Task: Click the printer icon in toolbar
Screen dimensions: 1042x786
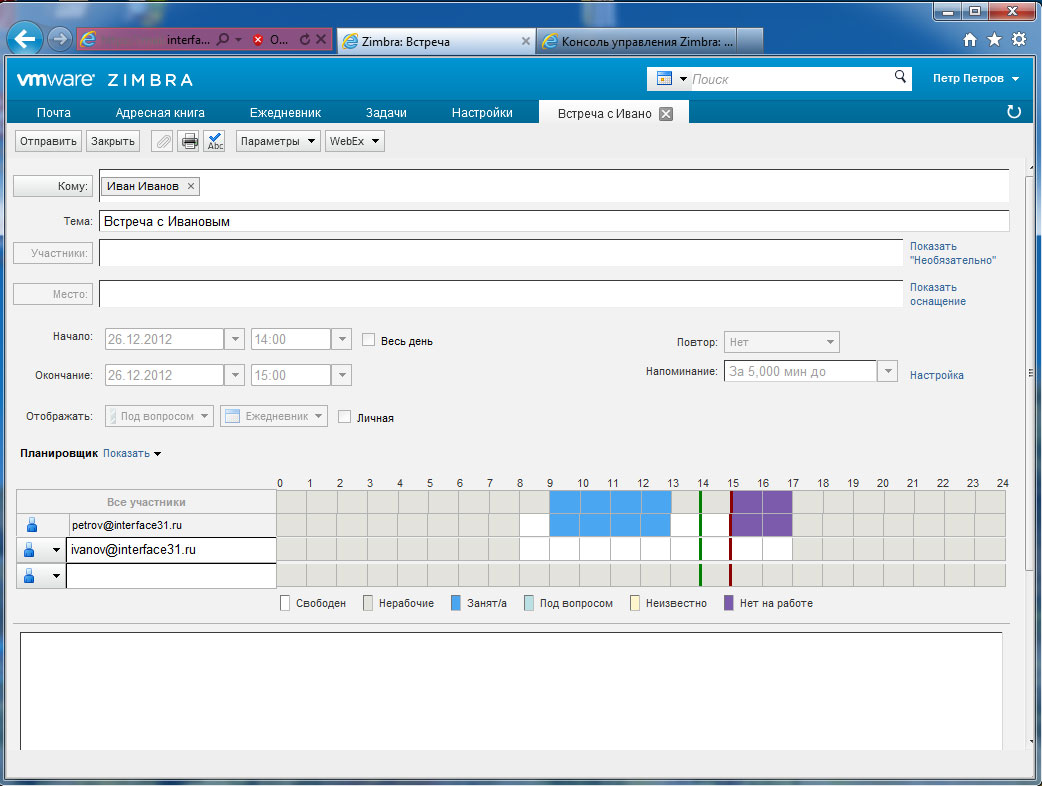Action: (x=188, y=141)
